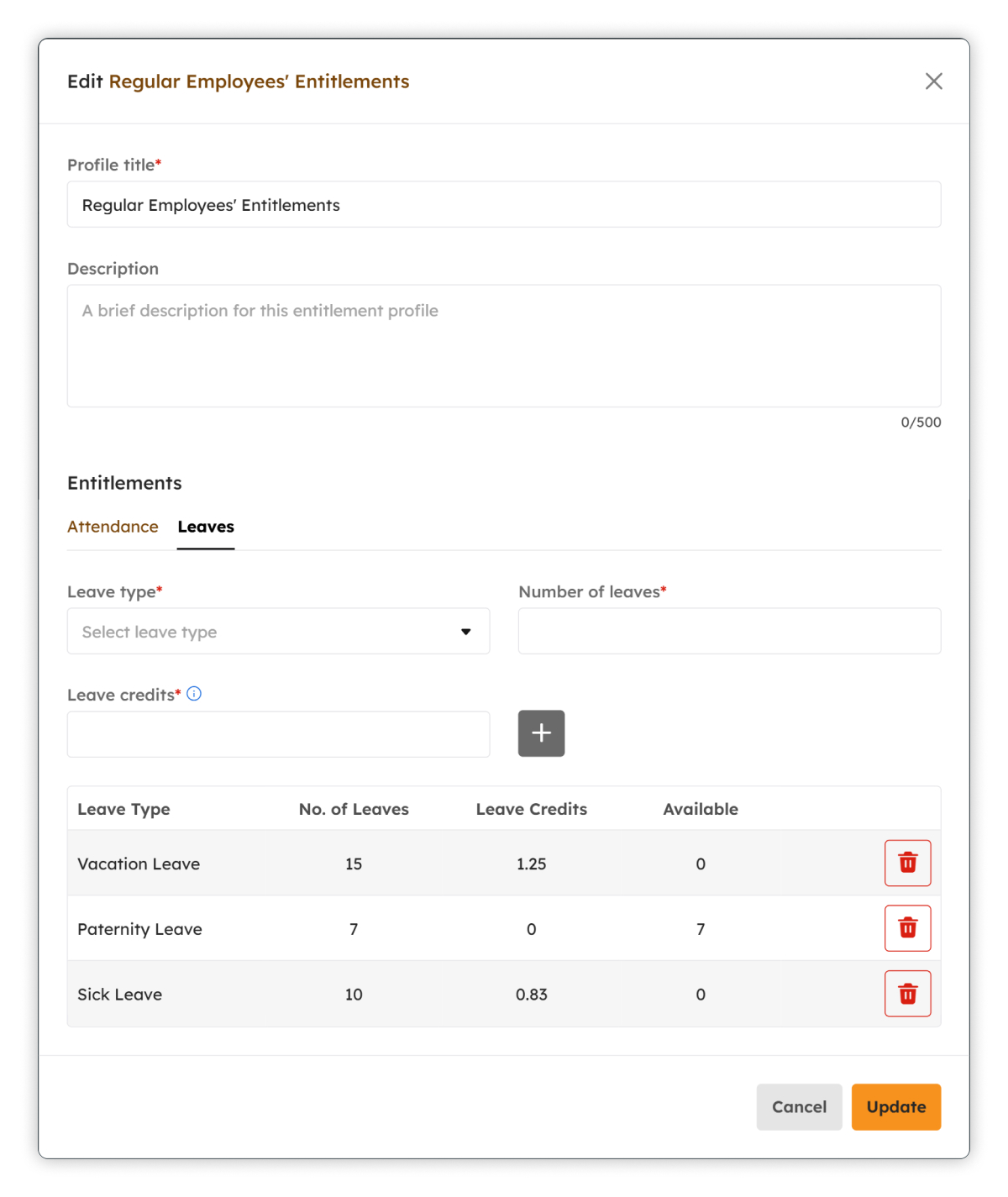Select the Sick Leave cell
Image resolution: width=1008 pixels, height=1197 pixels.
[119, 995]
